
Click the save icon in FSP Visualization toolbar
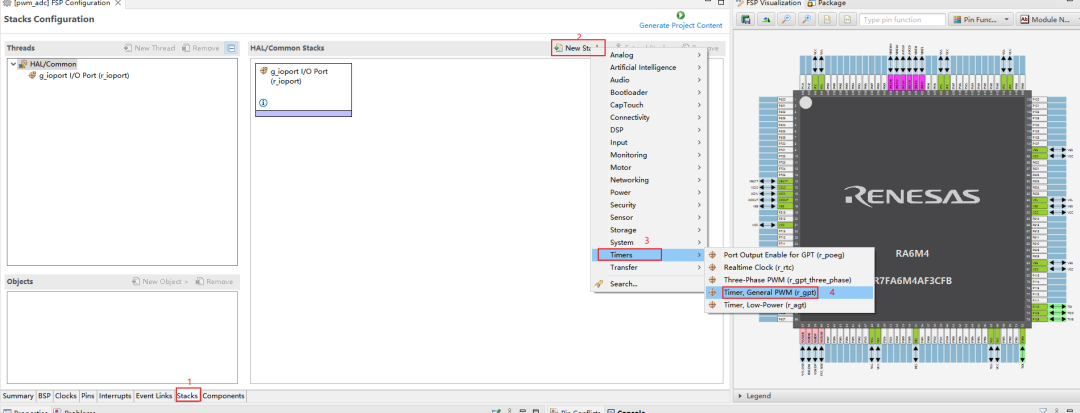pyautogui.click(x=746, y=20)
